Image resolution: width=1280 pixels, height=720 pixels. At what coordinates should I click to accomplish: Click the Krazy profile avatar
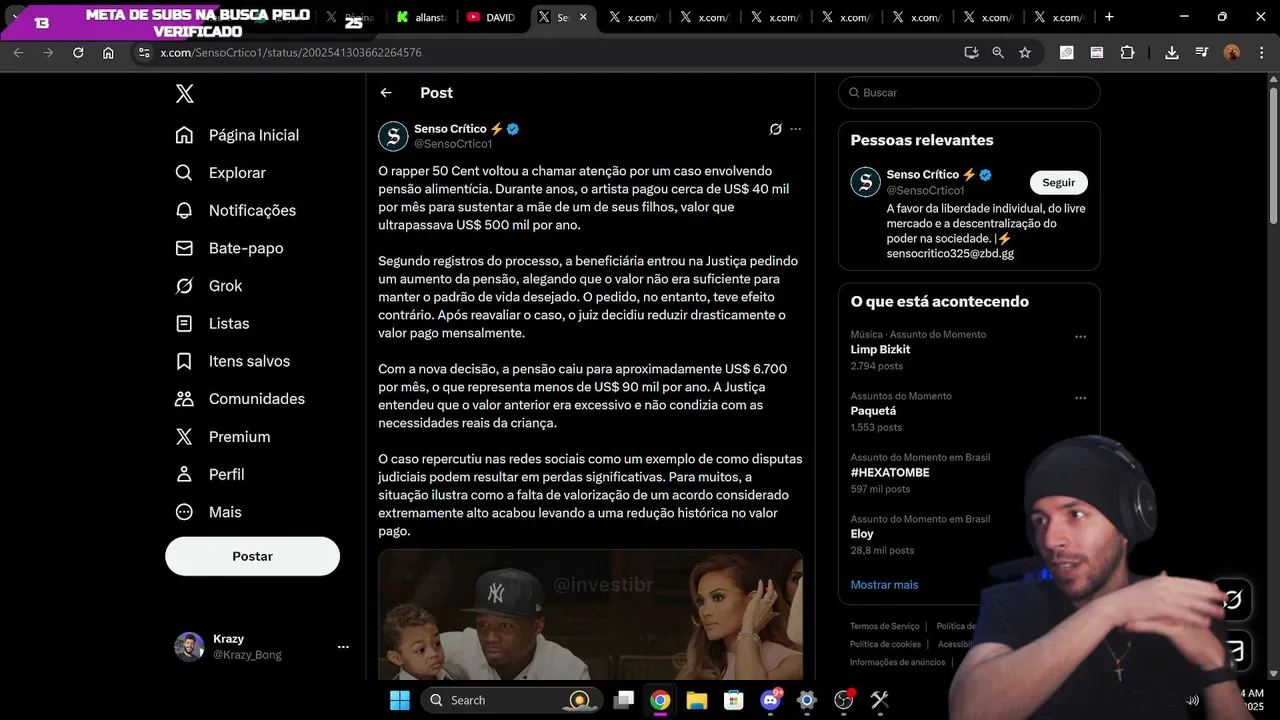pos(189,647)
